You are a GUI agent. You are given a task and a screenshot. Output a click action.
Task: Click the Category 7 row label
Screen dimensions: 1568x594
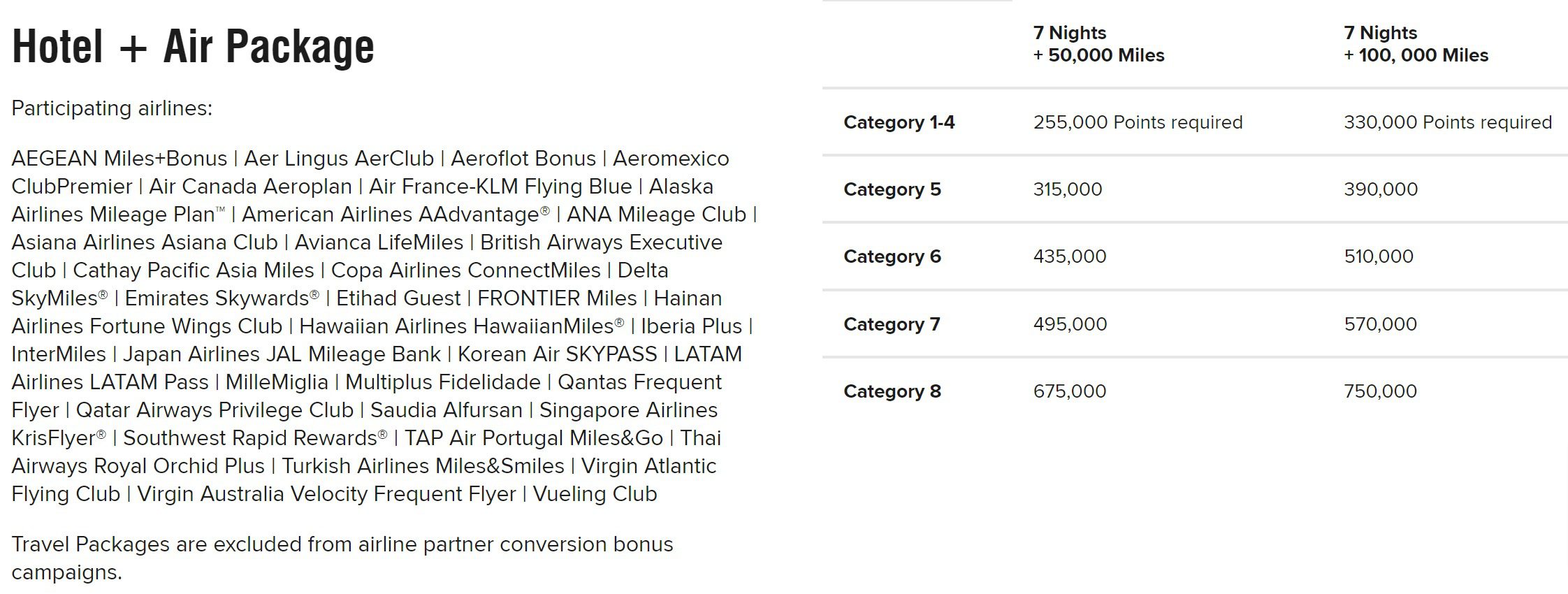(x=892, y=324)
